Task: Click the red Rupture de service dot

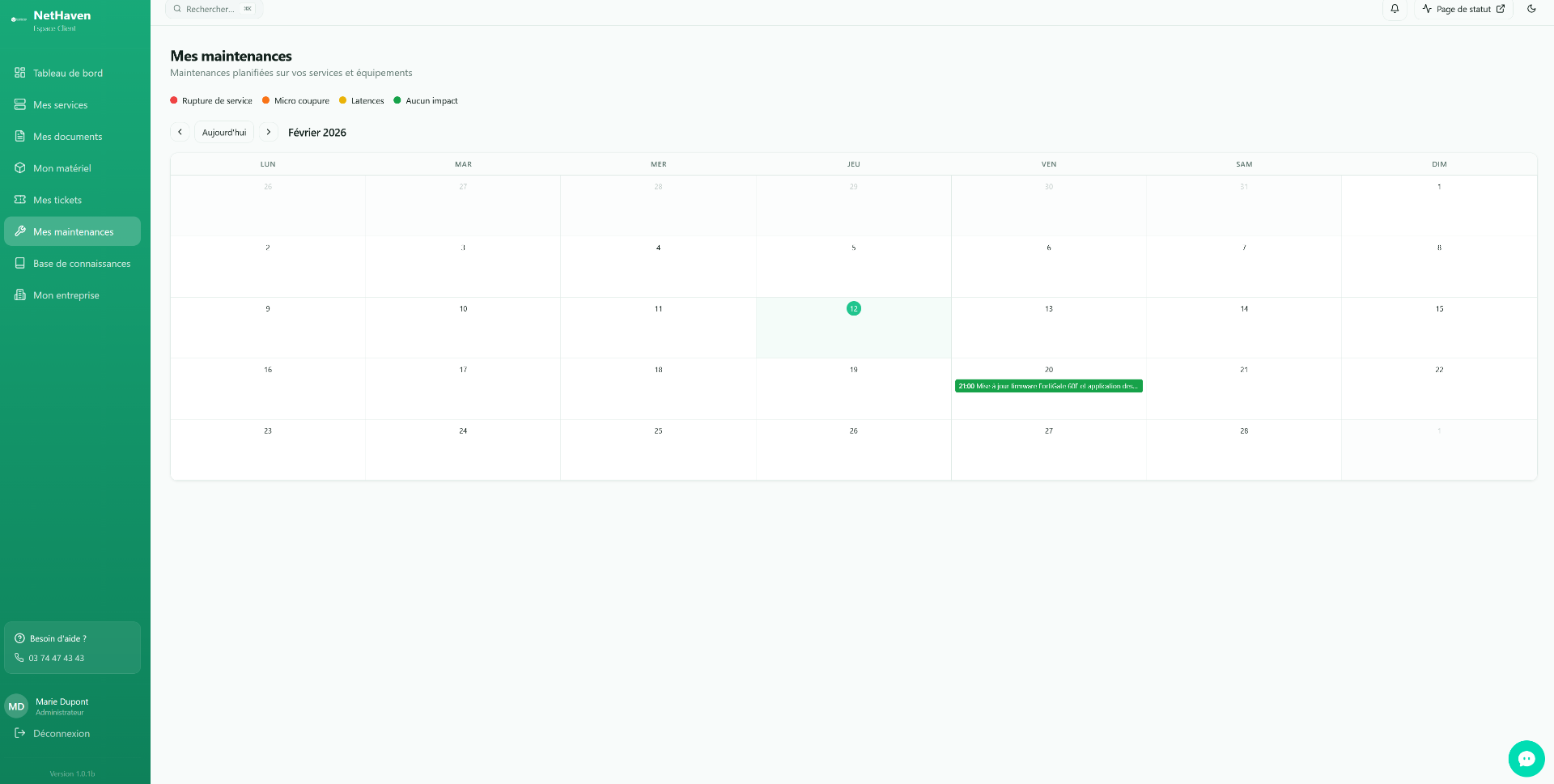Action: click(173, 100)
